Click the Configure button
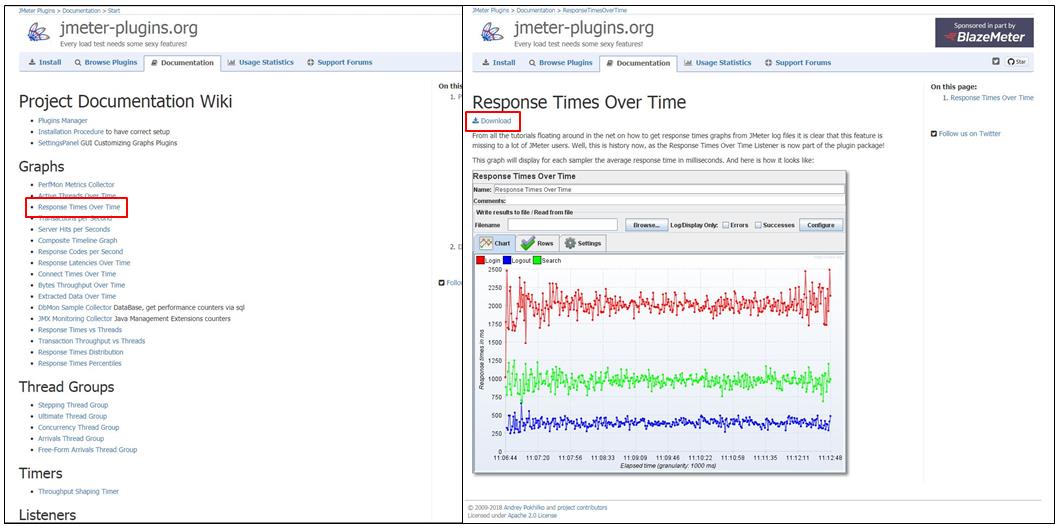The width and height of the screenshot is (1060, 526). coord(821,224)
